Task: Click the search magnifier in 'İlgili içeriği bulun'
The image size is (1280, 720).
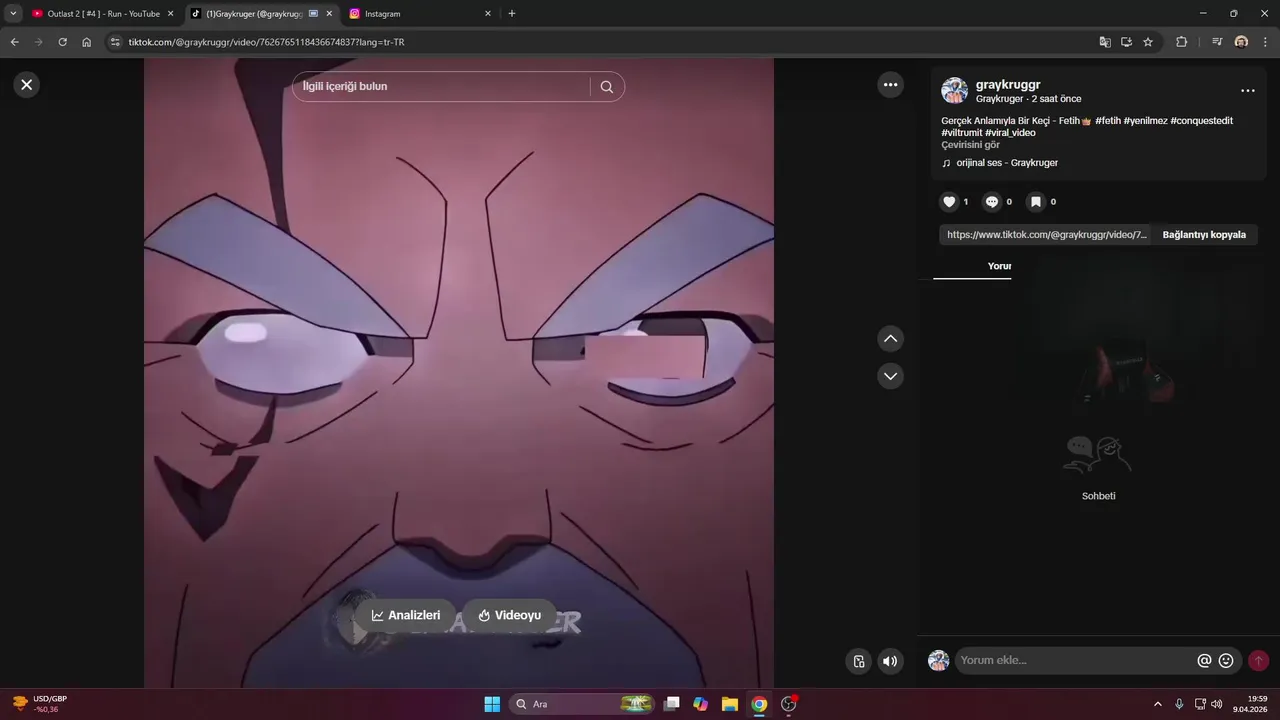Action: (606, 87)
